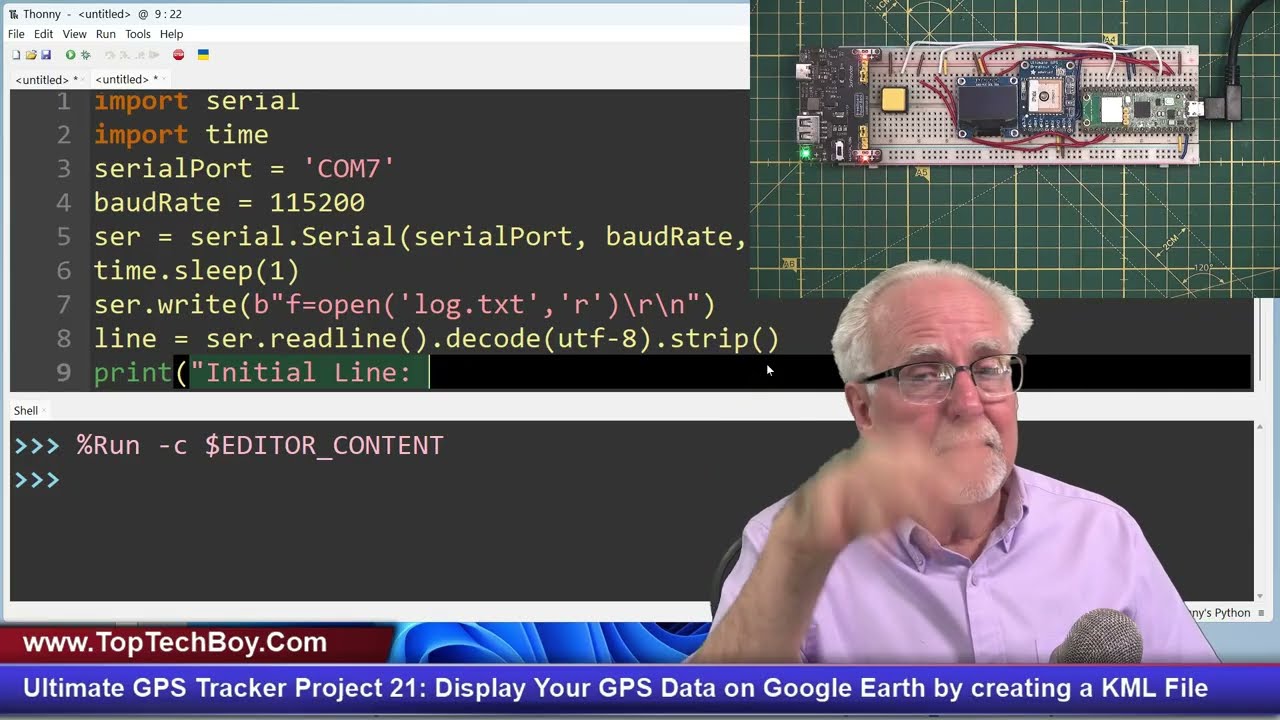Click the Ukraine flag support icon

coord(203,55)
